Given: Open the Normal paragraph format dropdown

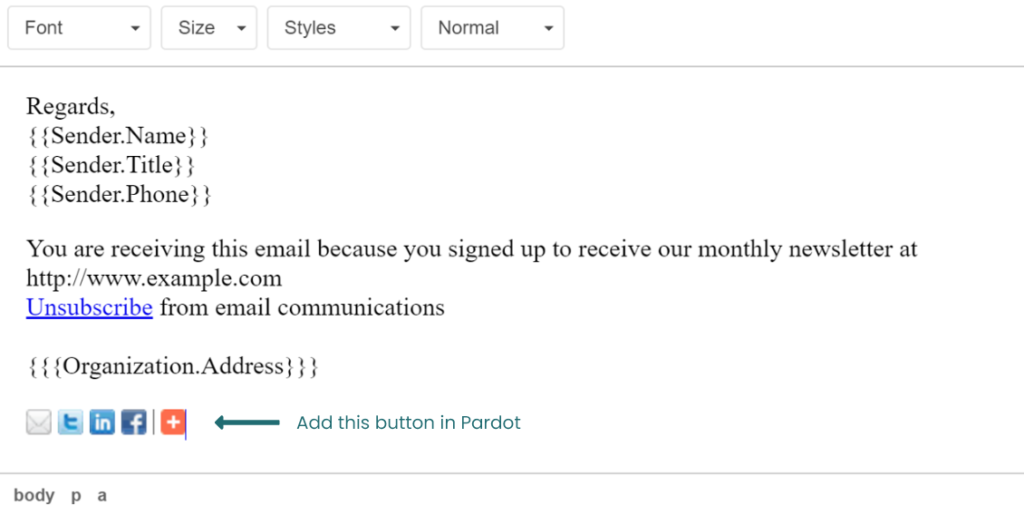Looking at the screenshot, I should (492, 28).
